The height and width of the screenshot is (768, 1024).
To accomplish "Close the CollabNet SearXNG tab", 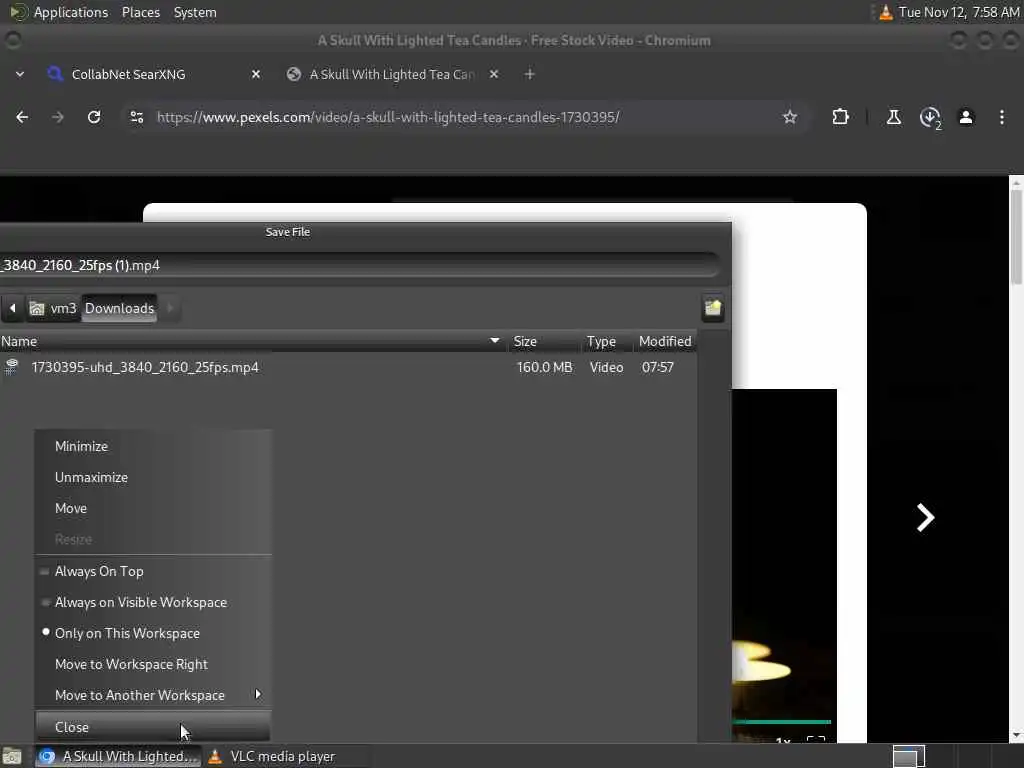I will coord(256,74).
